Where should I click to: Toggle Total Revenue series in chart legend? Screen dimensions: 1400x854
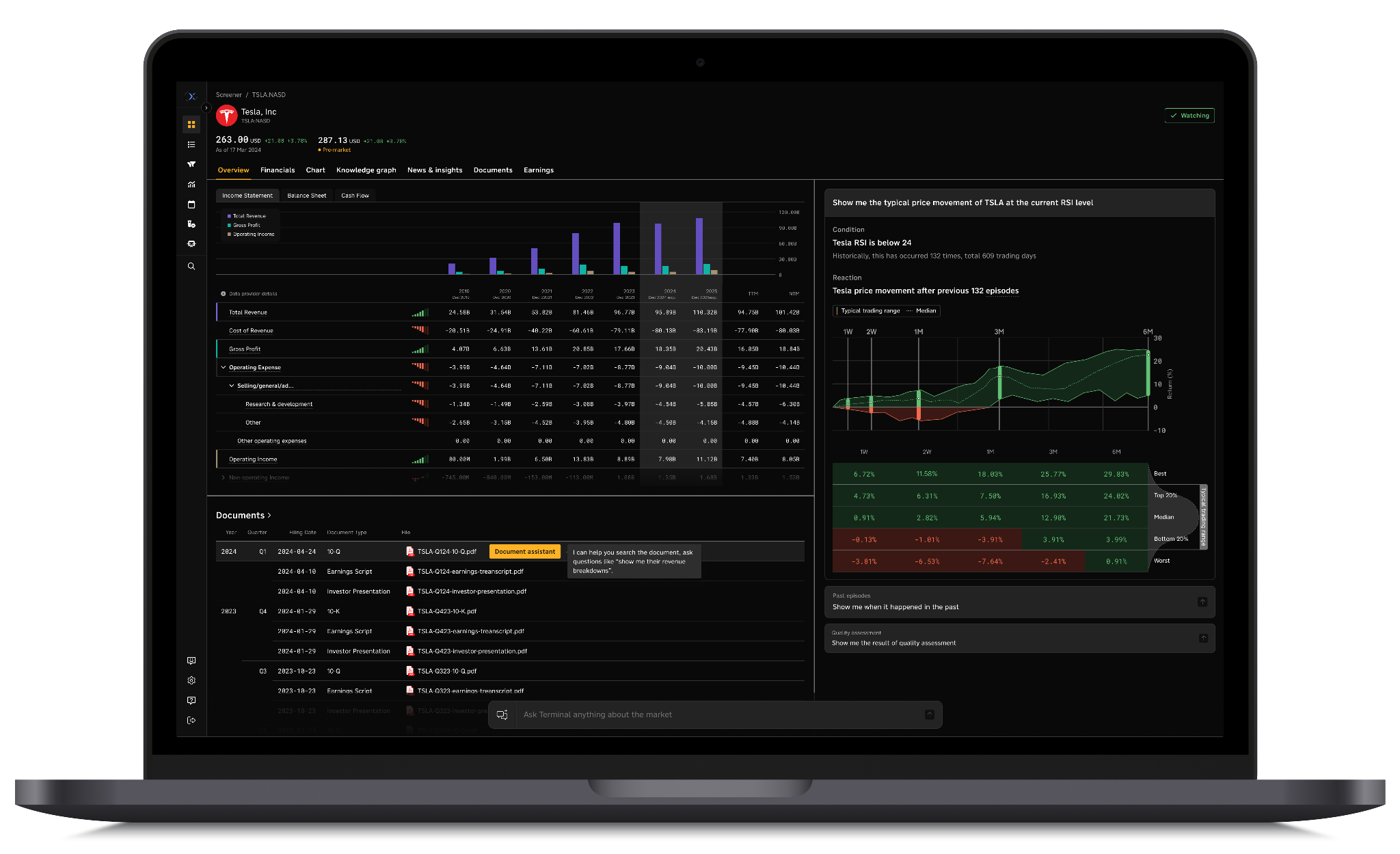(247, 216)
